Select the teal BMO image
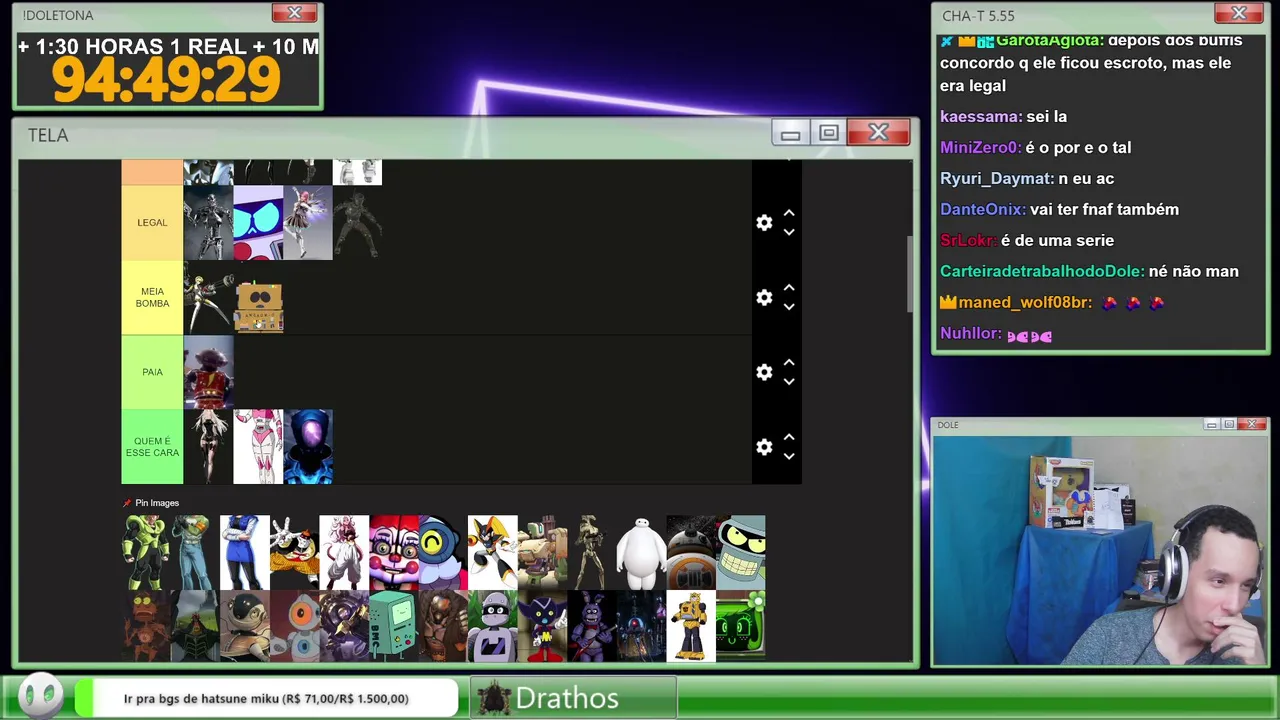The height and width of the screenshot is (720, 1280). 394,626
